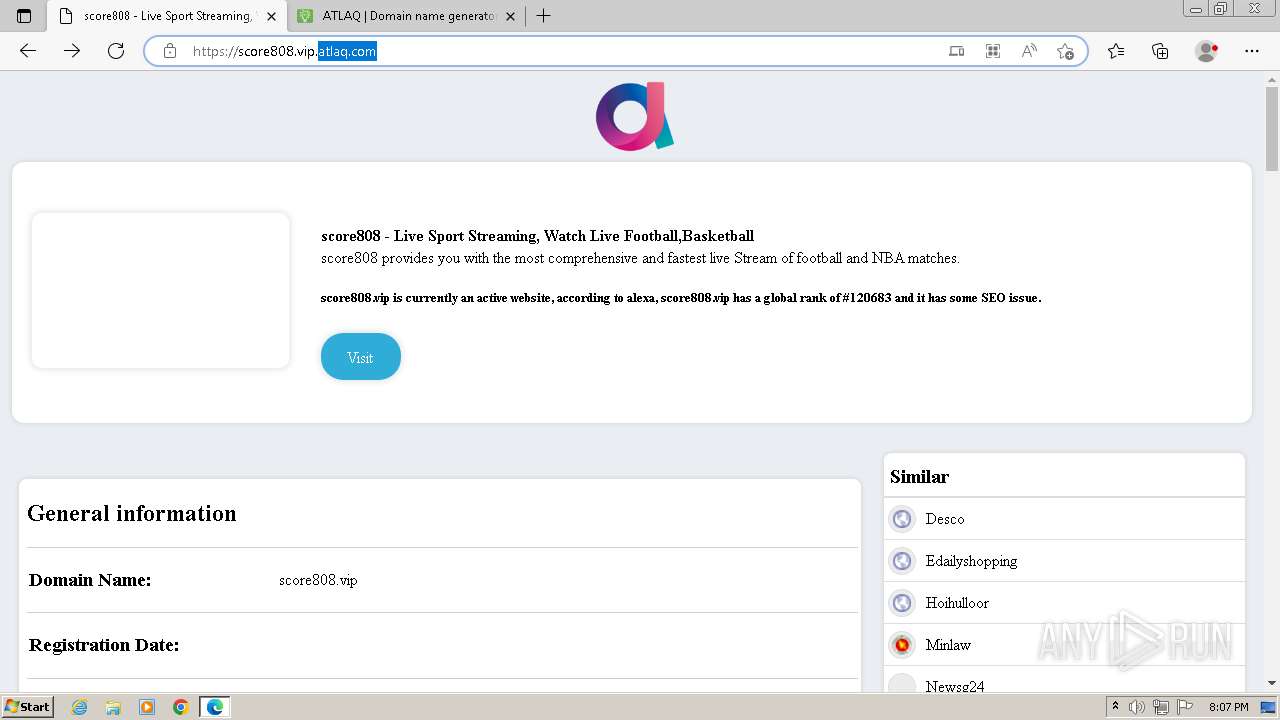Screen dimensions: 1280x720
Task: Open the Windows Start menu
Action: [x=28, y=707]
